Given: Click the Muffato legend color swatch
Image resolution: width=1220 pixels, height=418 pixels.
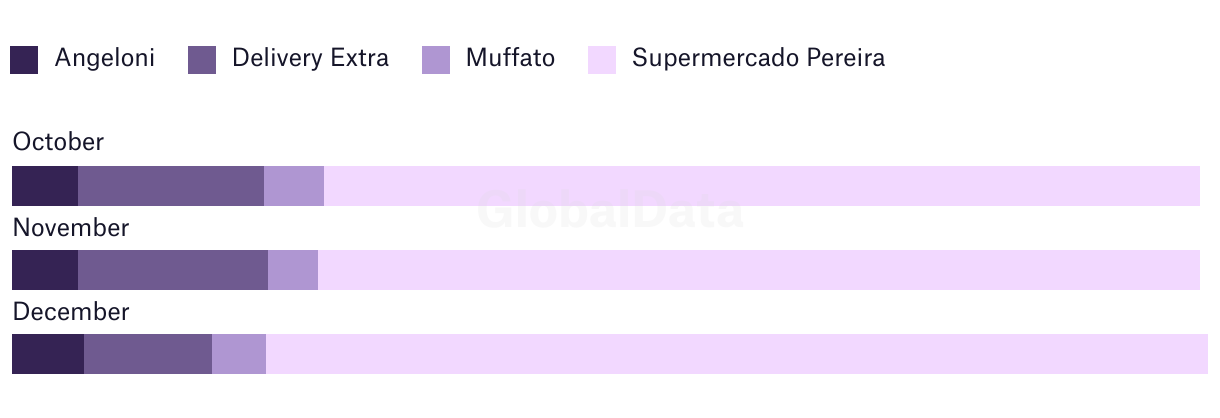Looking at the screenshot, I should (436, 60).
